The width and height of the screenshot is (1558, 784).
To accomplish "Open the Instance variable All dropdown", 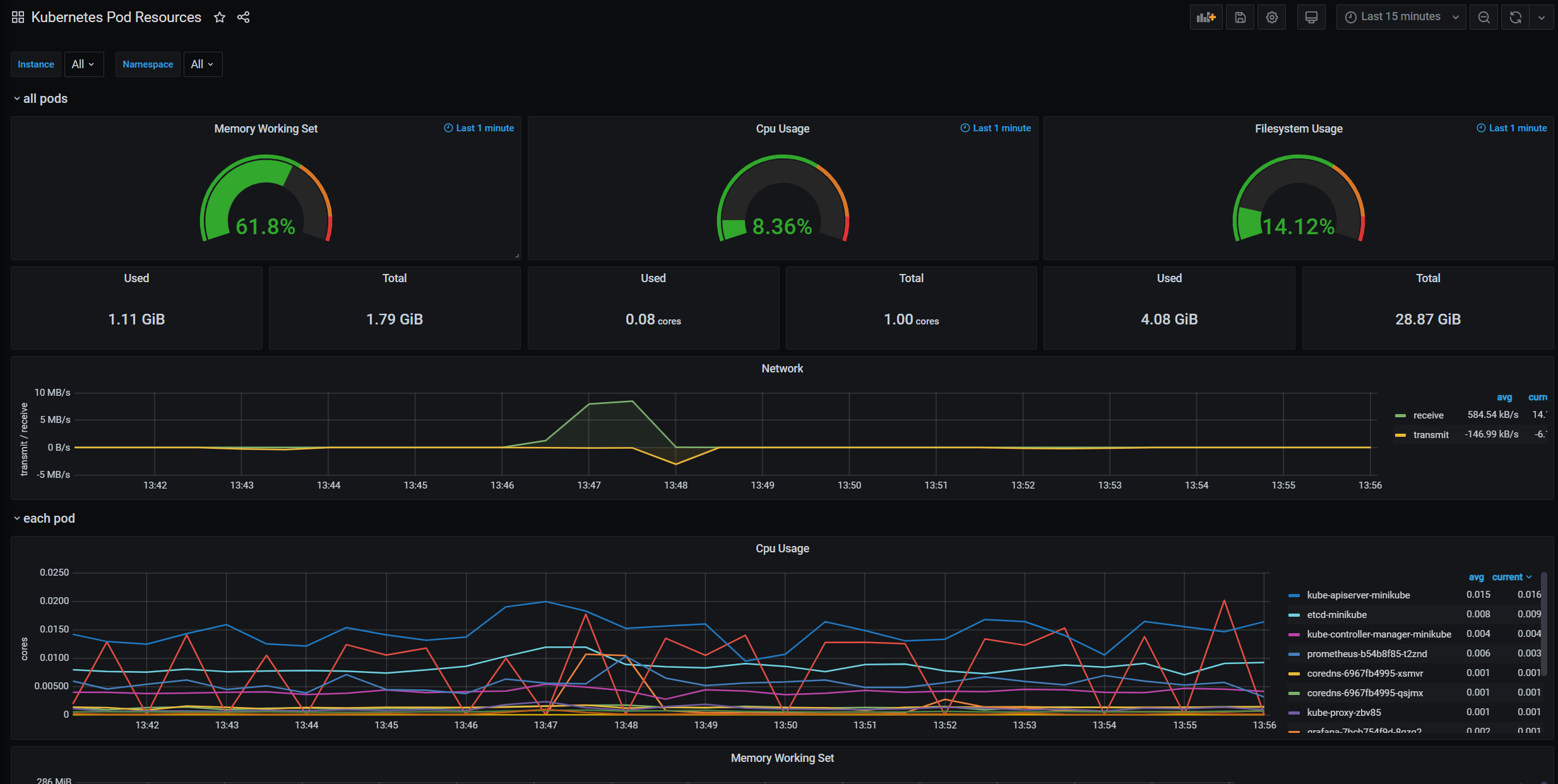I will 83,64.
